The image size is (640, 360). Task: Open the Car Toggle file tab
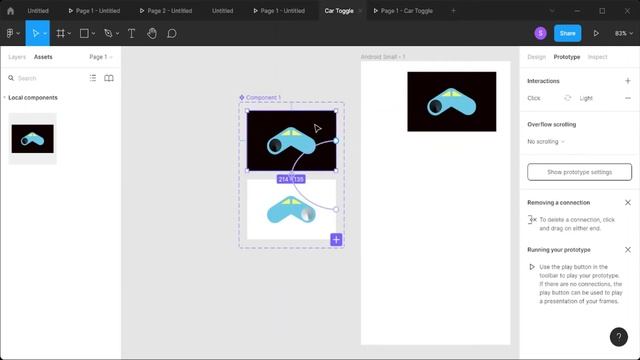click(x=339, y=11)
